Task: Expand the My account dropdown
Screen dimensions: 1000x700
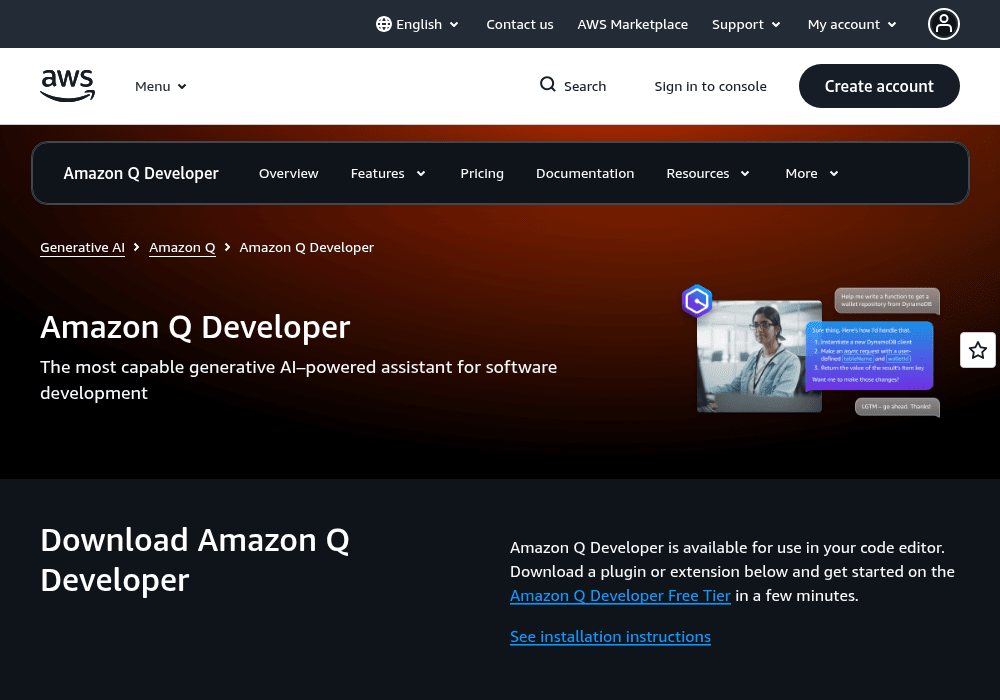Action: [851, 24]
